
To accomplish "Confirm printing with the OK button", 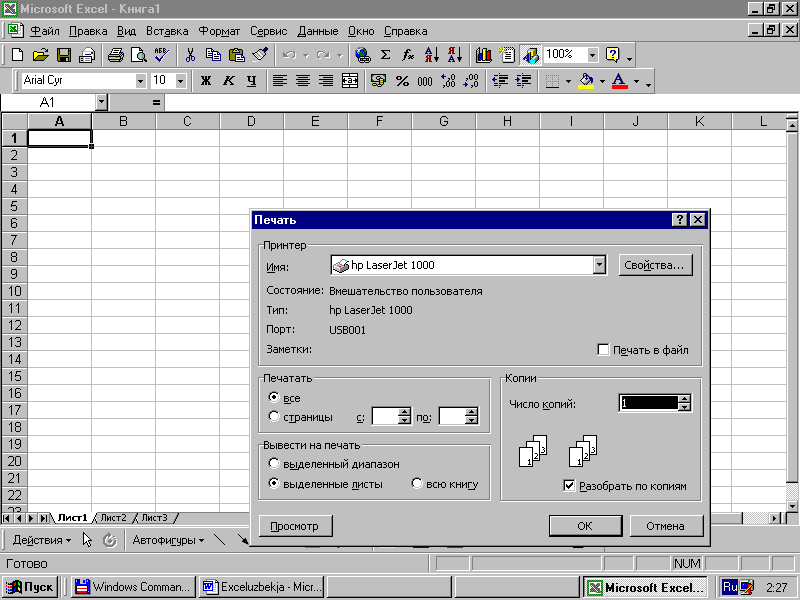I will pos(585,526).
